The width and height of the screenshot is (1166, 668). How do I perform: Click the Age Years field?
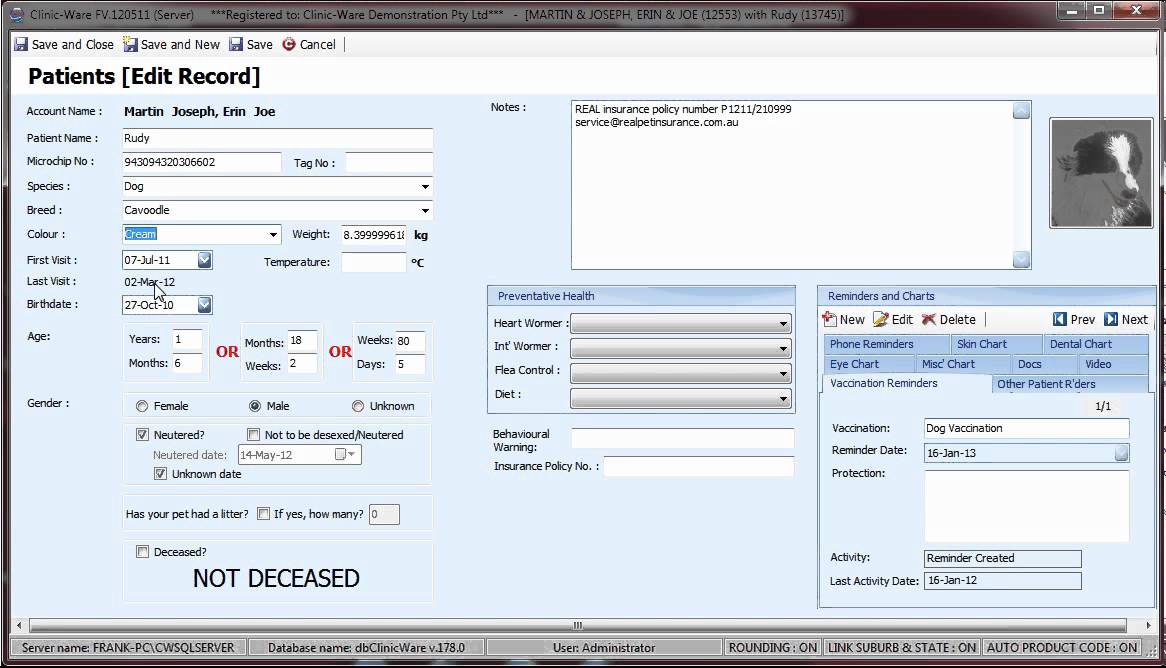(x=187, y=339)
